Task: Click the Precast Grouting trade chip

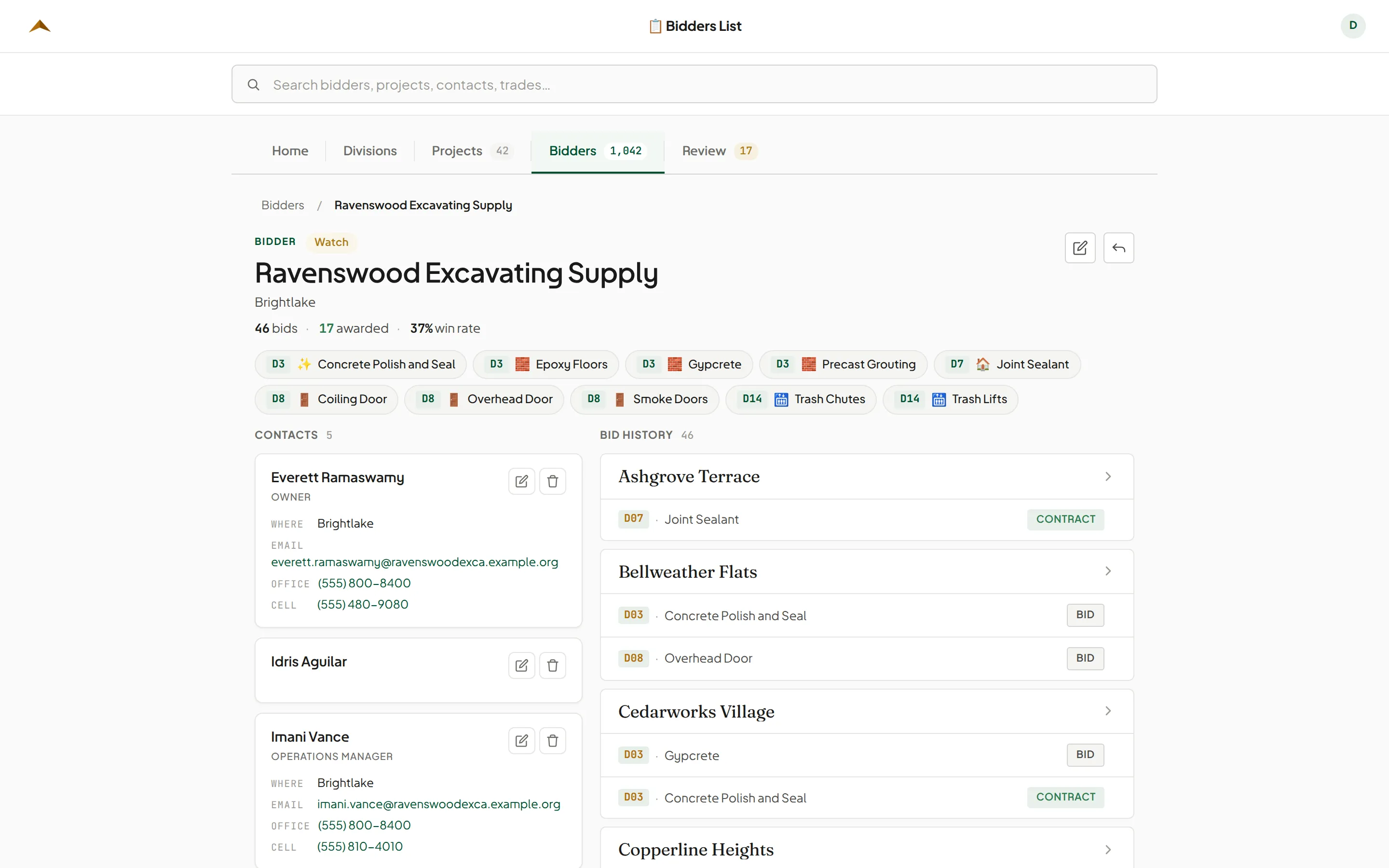Action: (843, 365)
